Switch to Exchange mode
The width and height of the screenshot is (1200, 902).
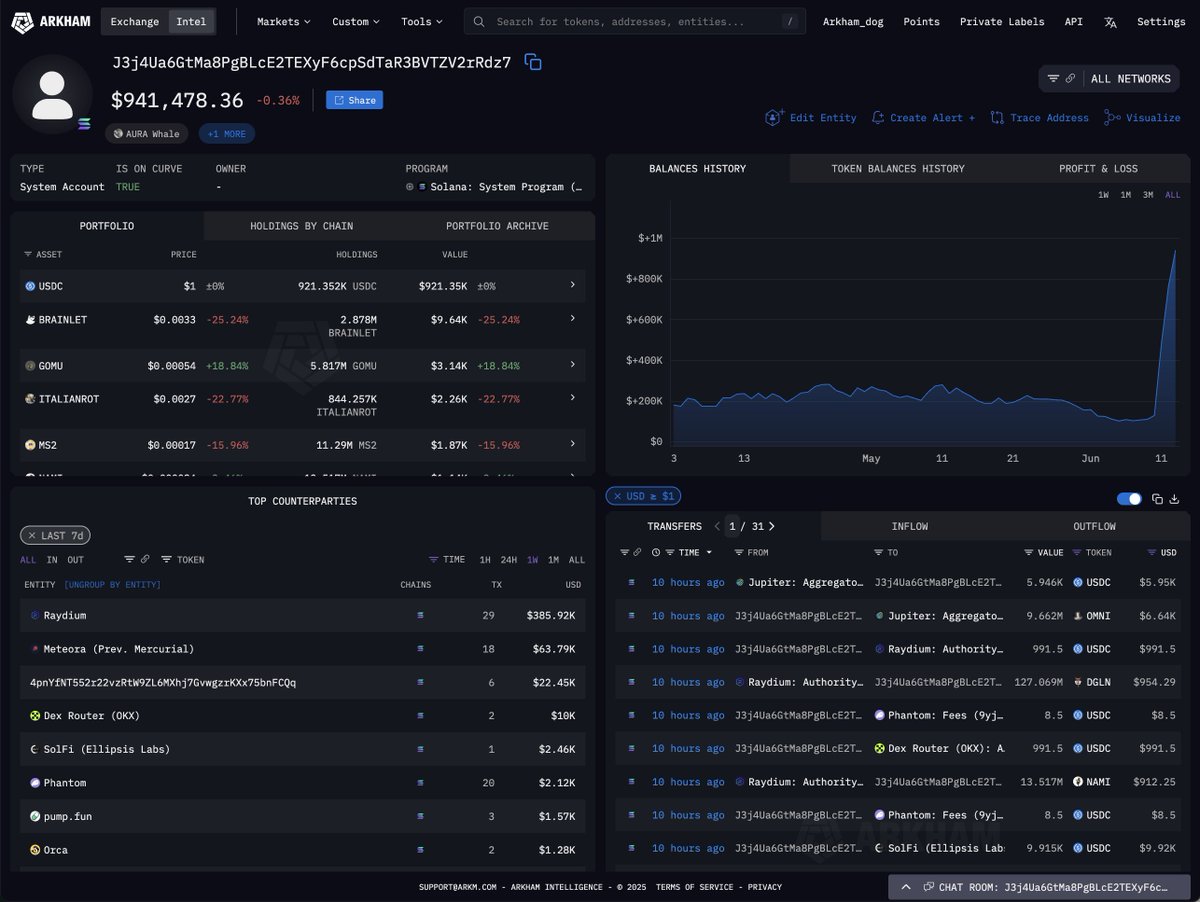(135, 22)
